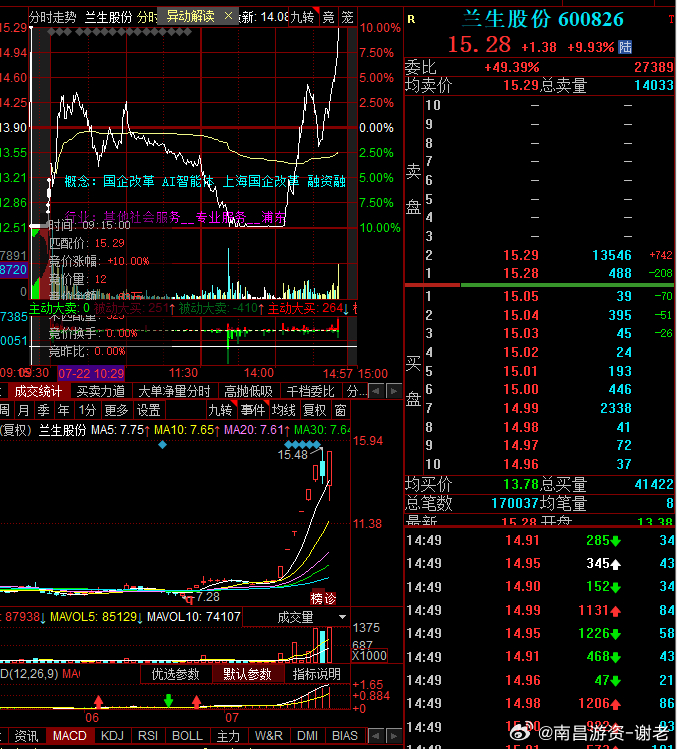Click the 07-22 10:29 time cursor label
The height and width of the screenshot is (749, 677).
pos(91,373)
